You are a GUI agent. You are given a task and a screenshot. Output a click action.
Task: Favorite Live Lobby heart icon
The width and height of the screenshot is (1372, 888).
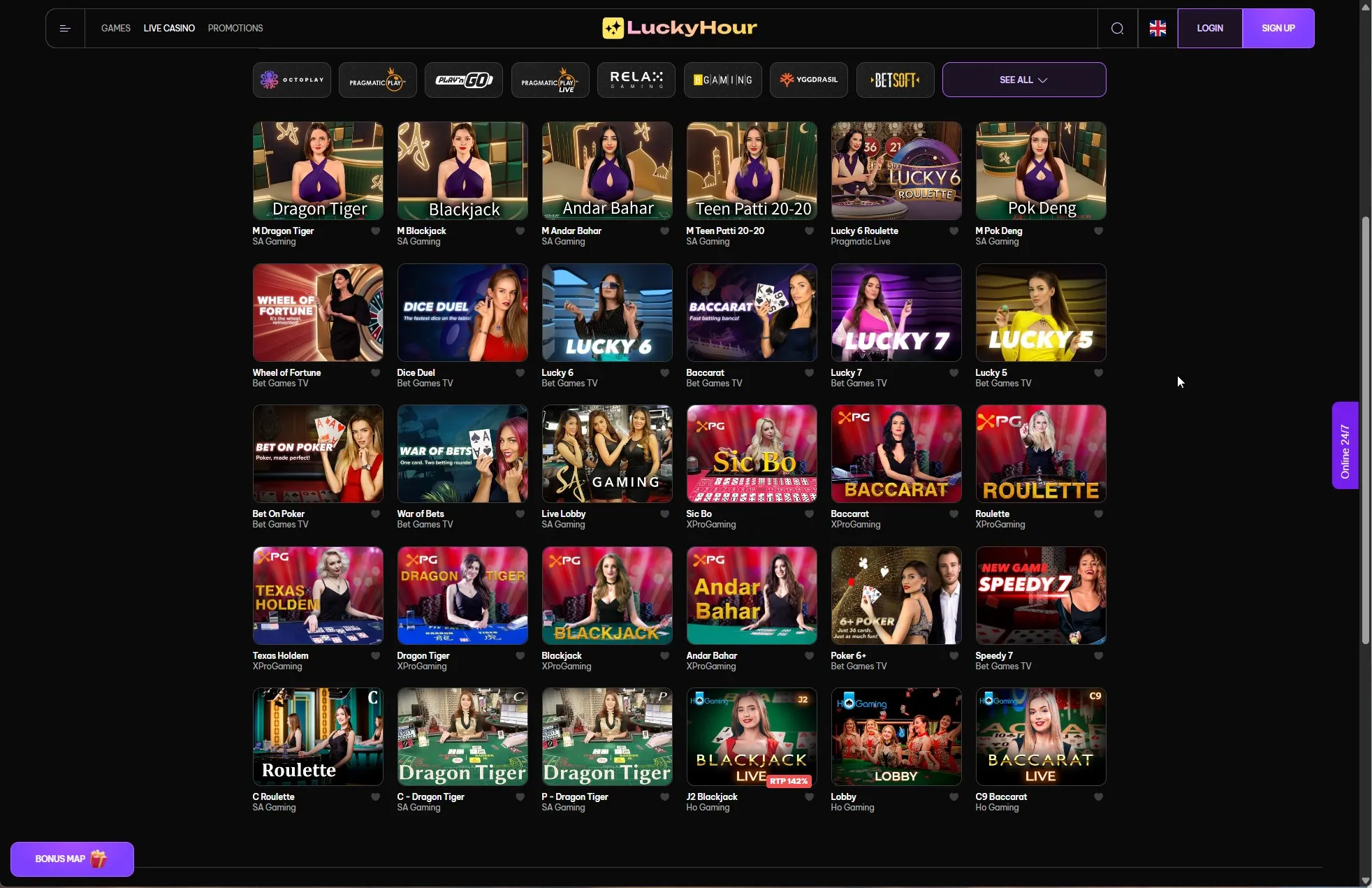(665, 514)
